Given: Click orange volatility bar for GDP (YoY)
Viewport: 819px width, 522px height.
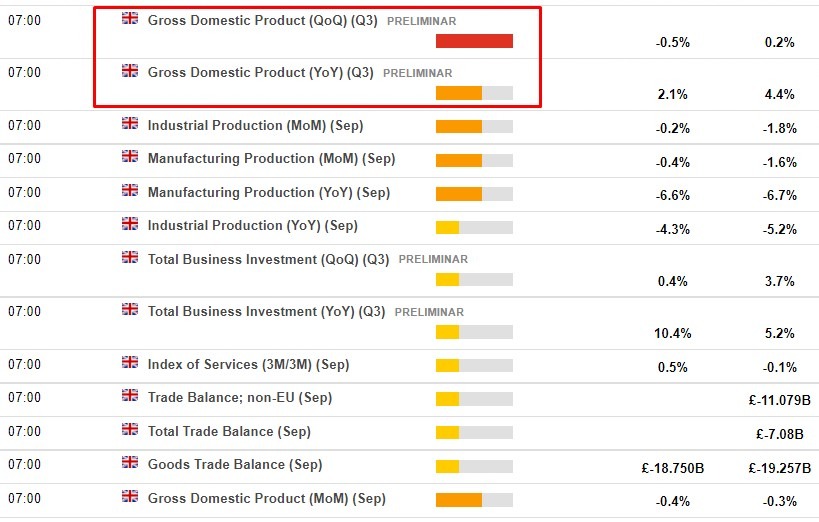Looking at the screenshot, I should (474, 93).
